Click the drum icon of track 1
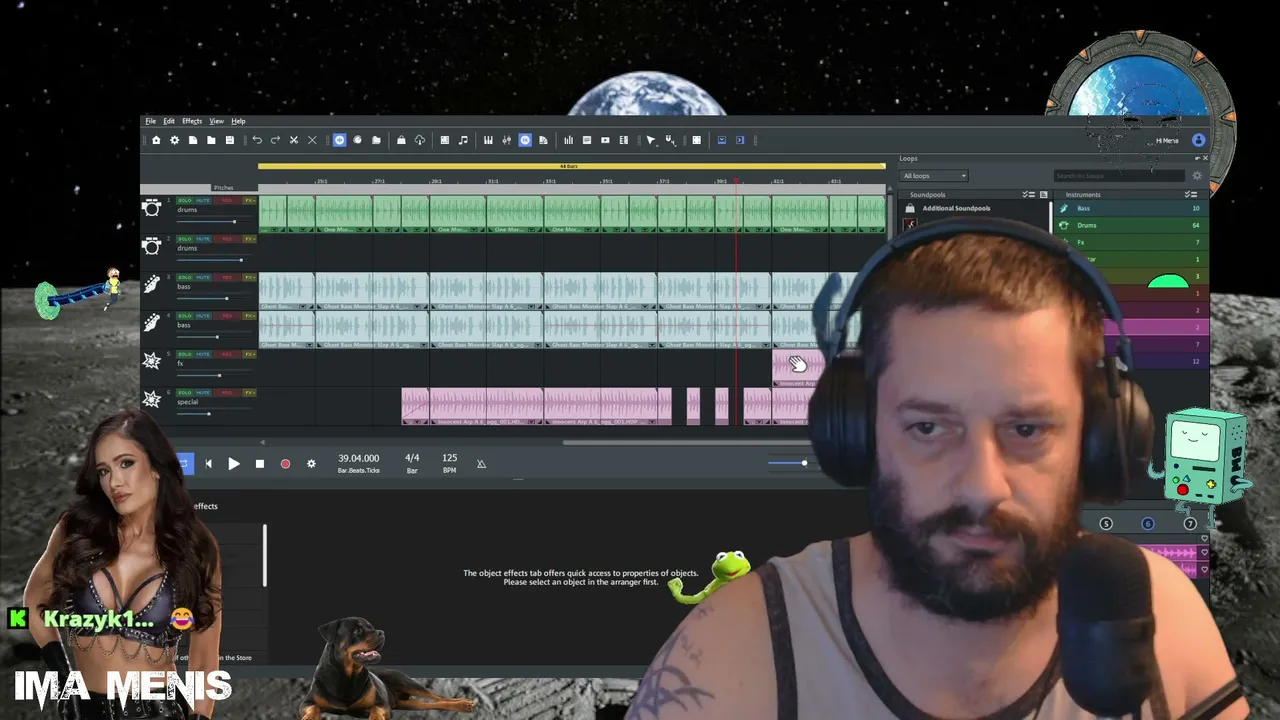This screenshot has height=720, width=1280. coord(152,208)
